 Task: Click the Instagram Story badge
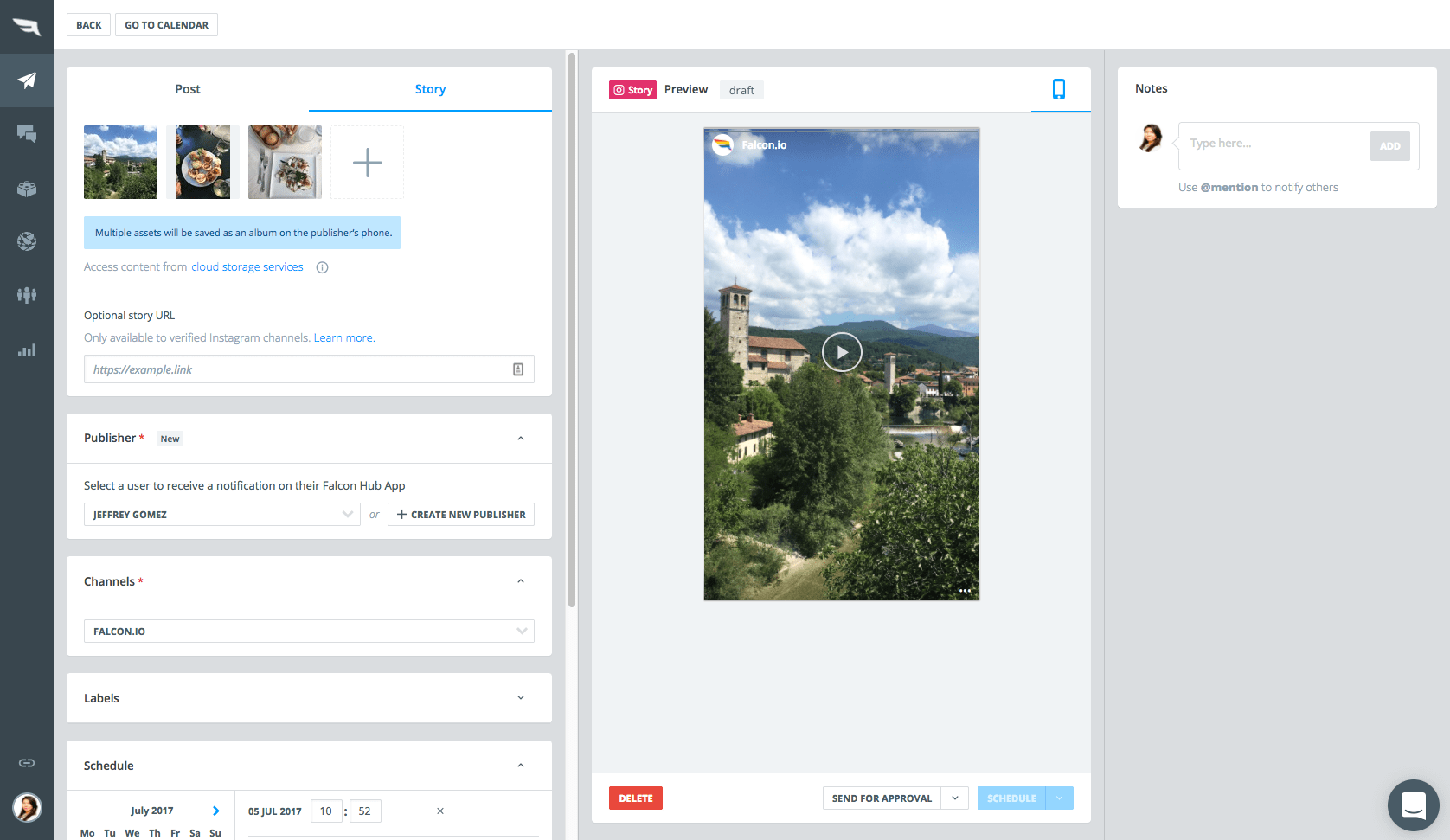(632, 90)
